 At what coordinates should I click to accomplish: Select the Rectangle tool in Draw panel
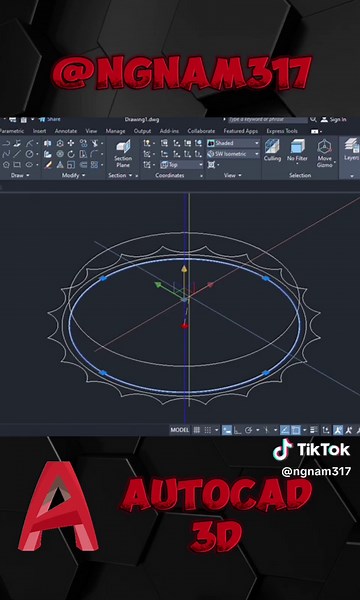coord(17,165)
